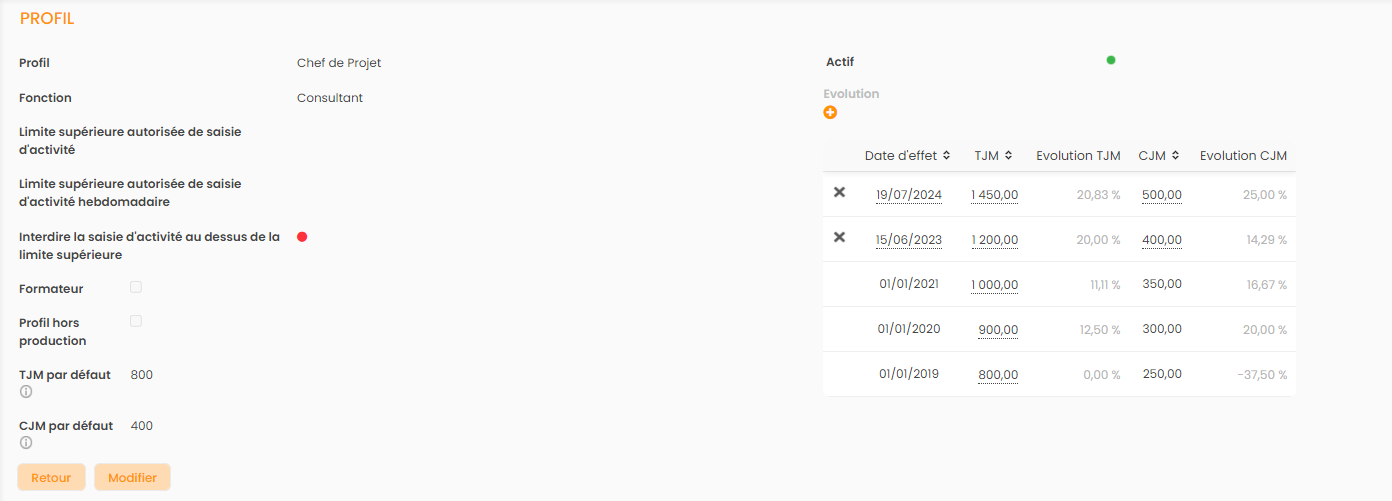1392x501 pixels.
Task: Edit the 400,00 CJM value
Action: coord(1161,240)
